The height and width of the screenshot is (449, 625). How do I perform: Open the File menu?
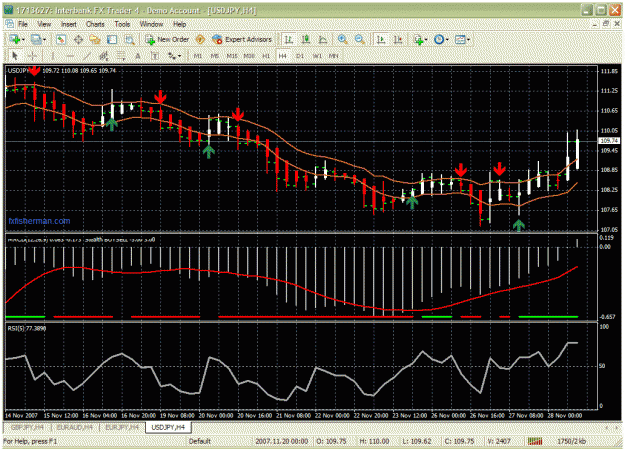click(23, 24)
